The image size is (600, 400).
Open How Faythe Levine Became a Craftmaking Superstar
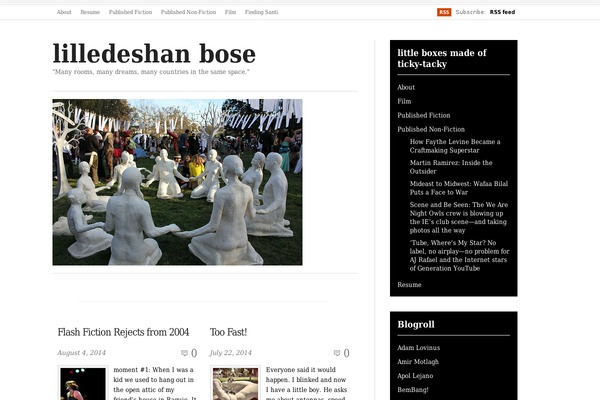click(x=455, y=146)
